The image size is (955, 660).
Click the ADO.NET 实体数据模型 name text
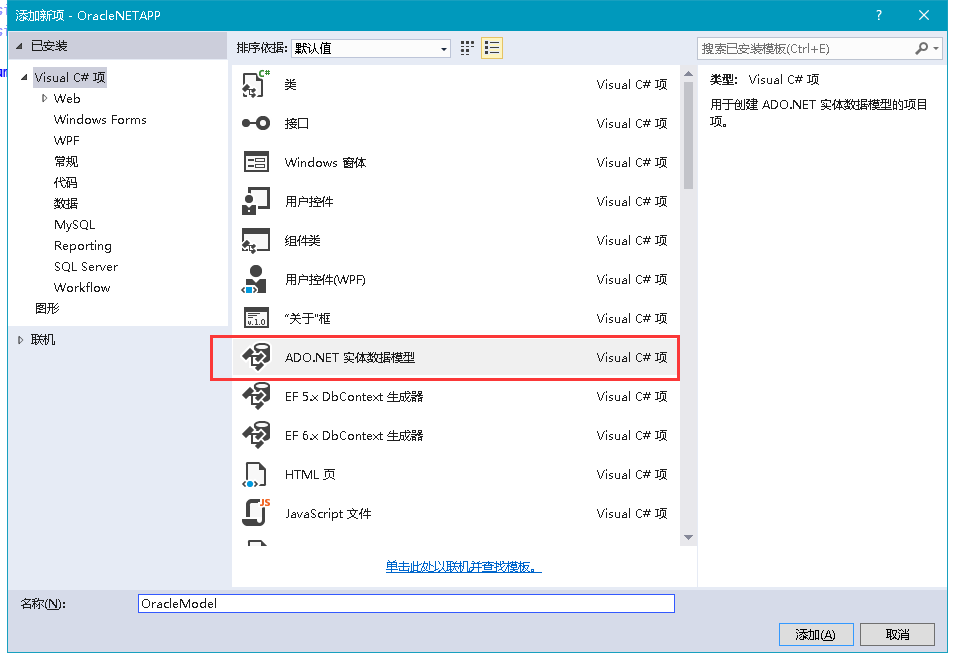point(350,357)
